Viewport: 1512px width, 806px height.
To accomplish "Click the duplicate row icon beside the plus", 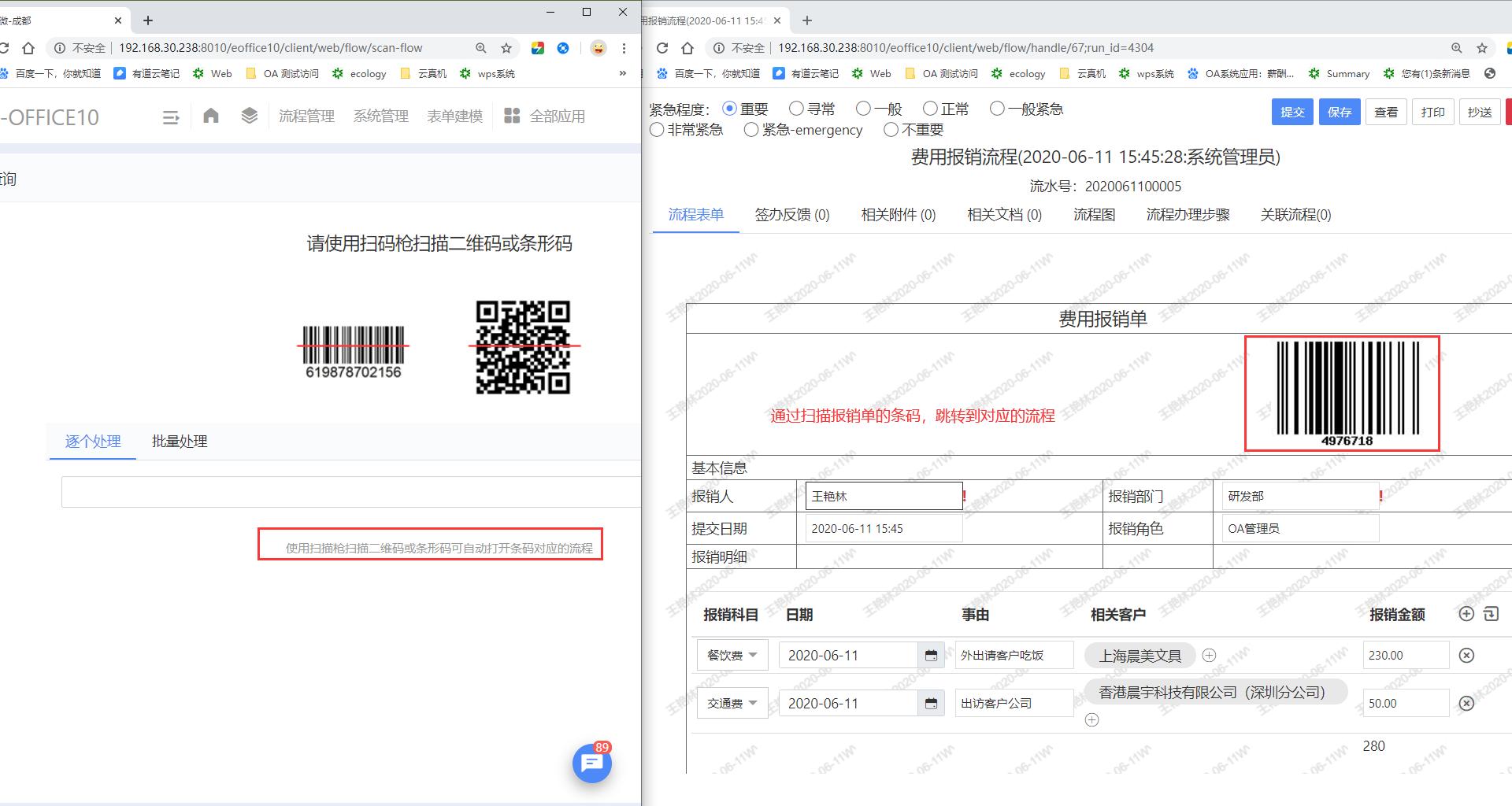I will pos(1492,613).
